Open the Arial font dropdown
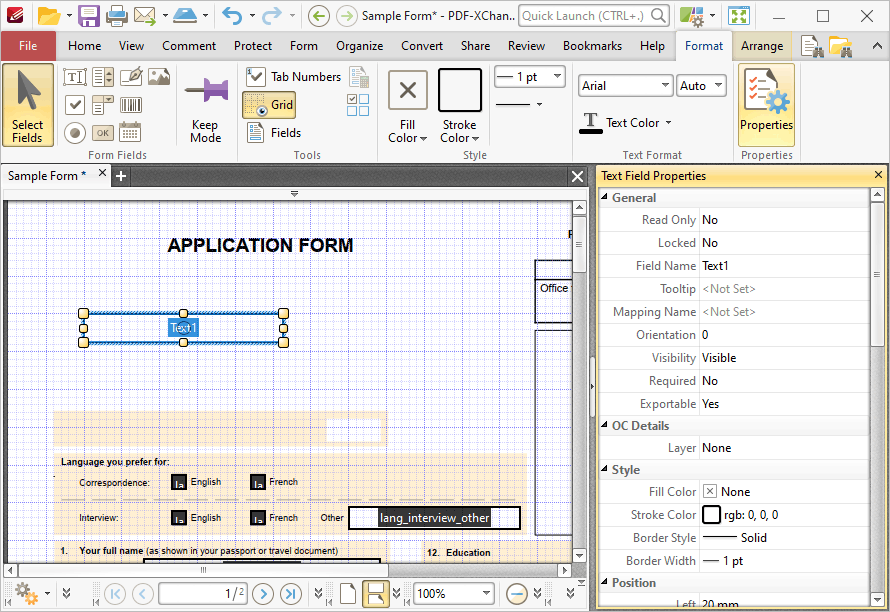 pos(625,86)
